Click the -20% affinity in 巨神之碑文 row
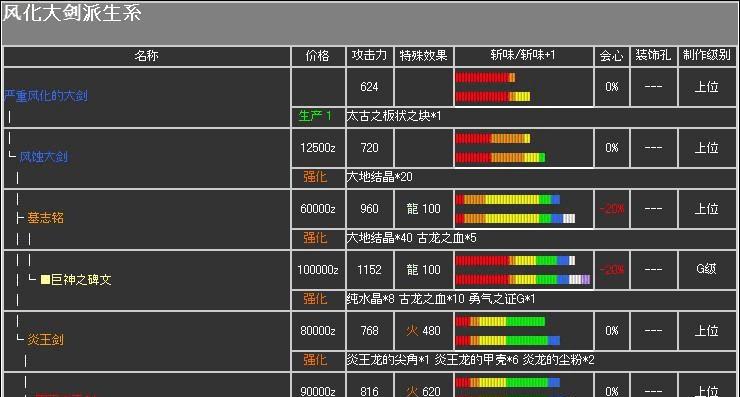The width and height of the screenshot is (740, 397). coord(612,270)
